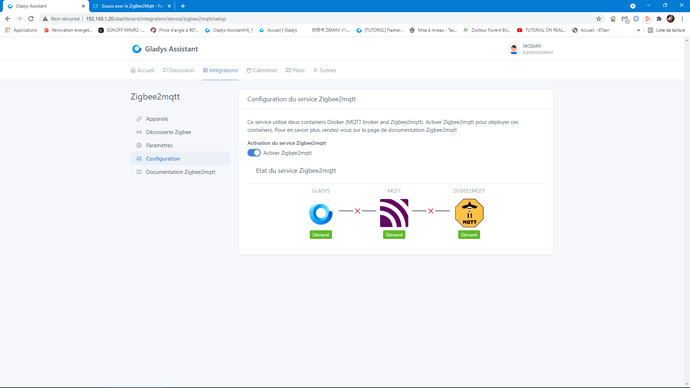
Task: Click the Gladys Assistant logo icon
Action: (136, 49)
